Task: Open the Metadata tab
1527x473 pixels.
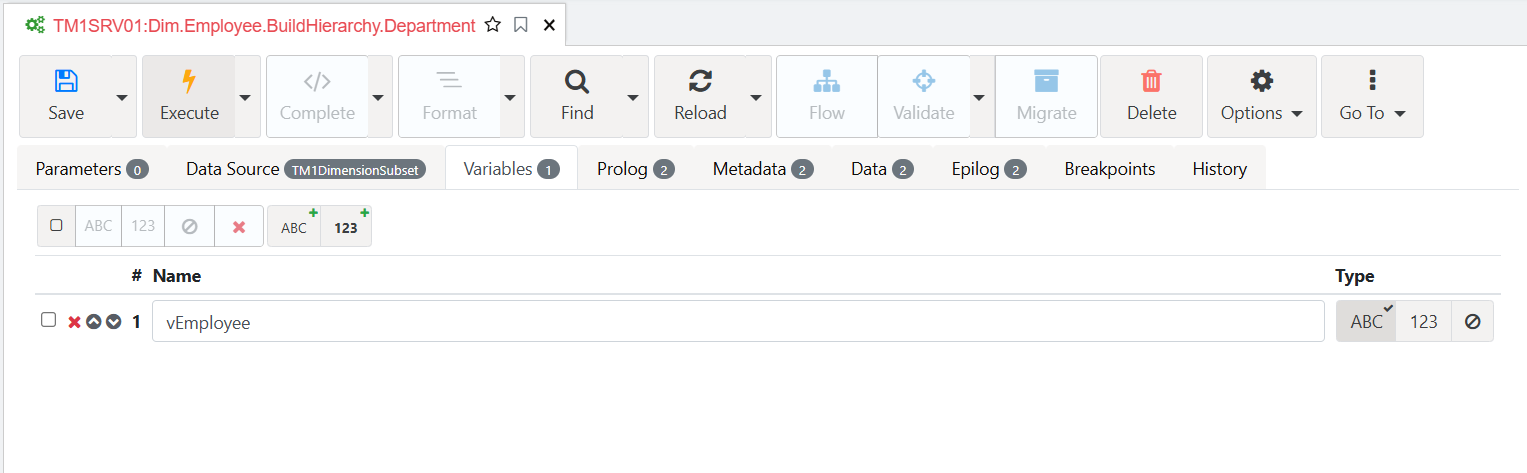Action: (763, 169)
